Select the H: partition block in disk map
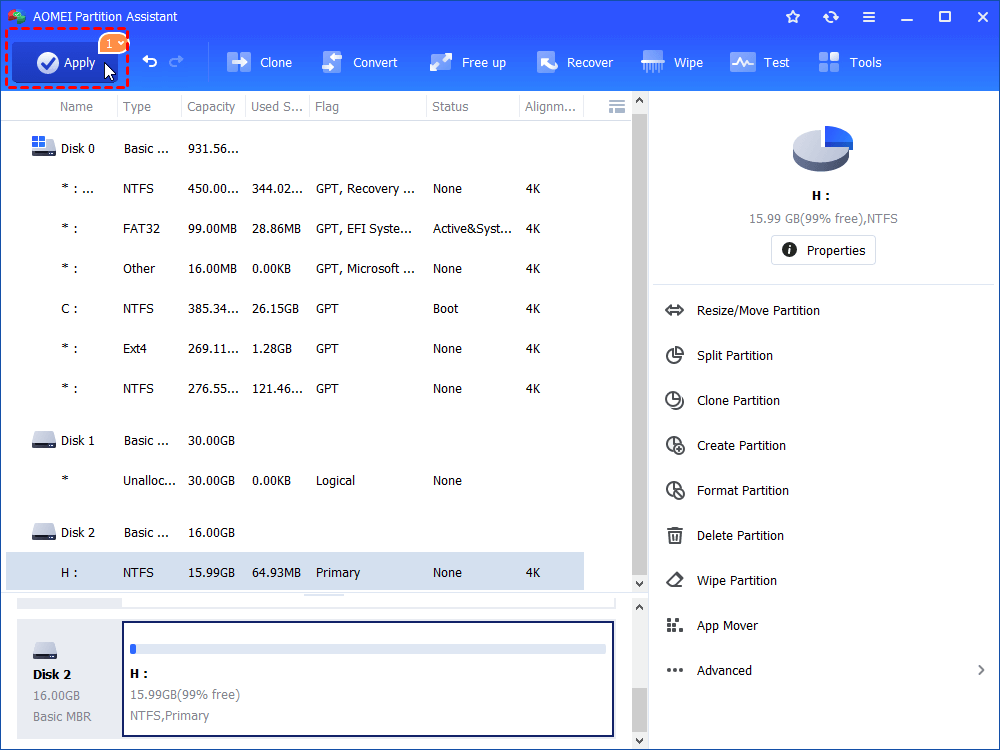 pyautogui.click(x=368, y=679)
